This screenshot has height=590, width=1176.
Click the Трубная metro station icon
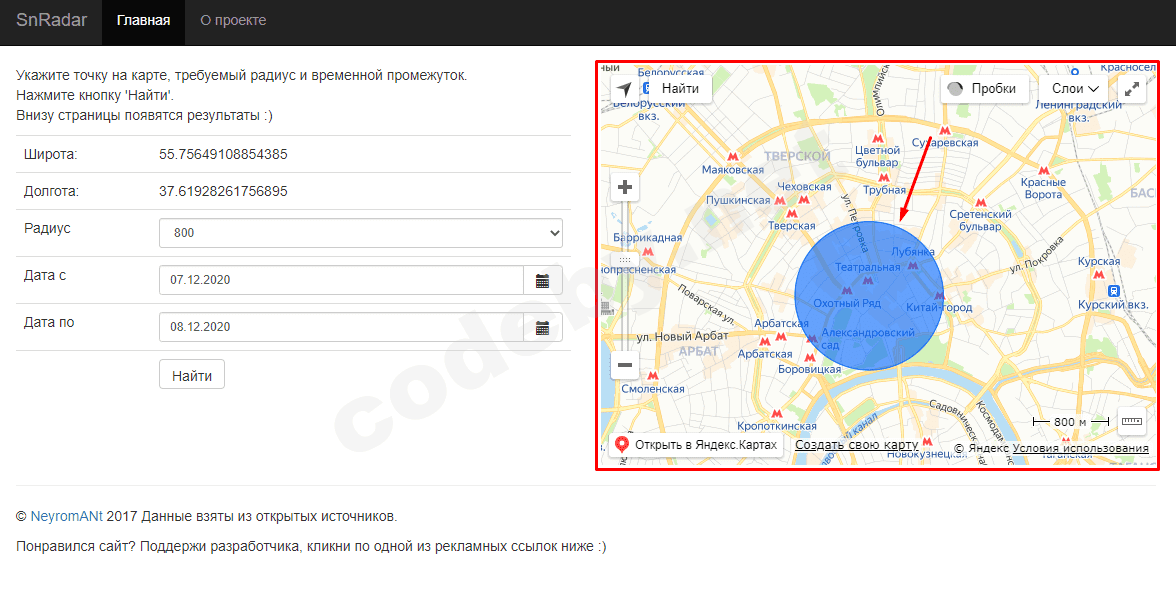point(884,178)
